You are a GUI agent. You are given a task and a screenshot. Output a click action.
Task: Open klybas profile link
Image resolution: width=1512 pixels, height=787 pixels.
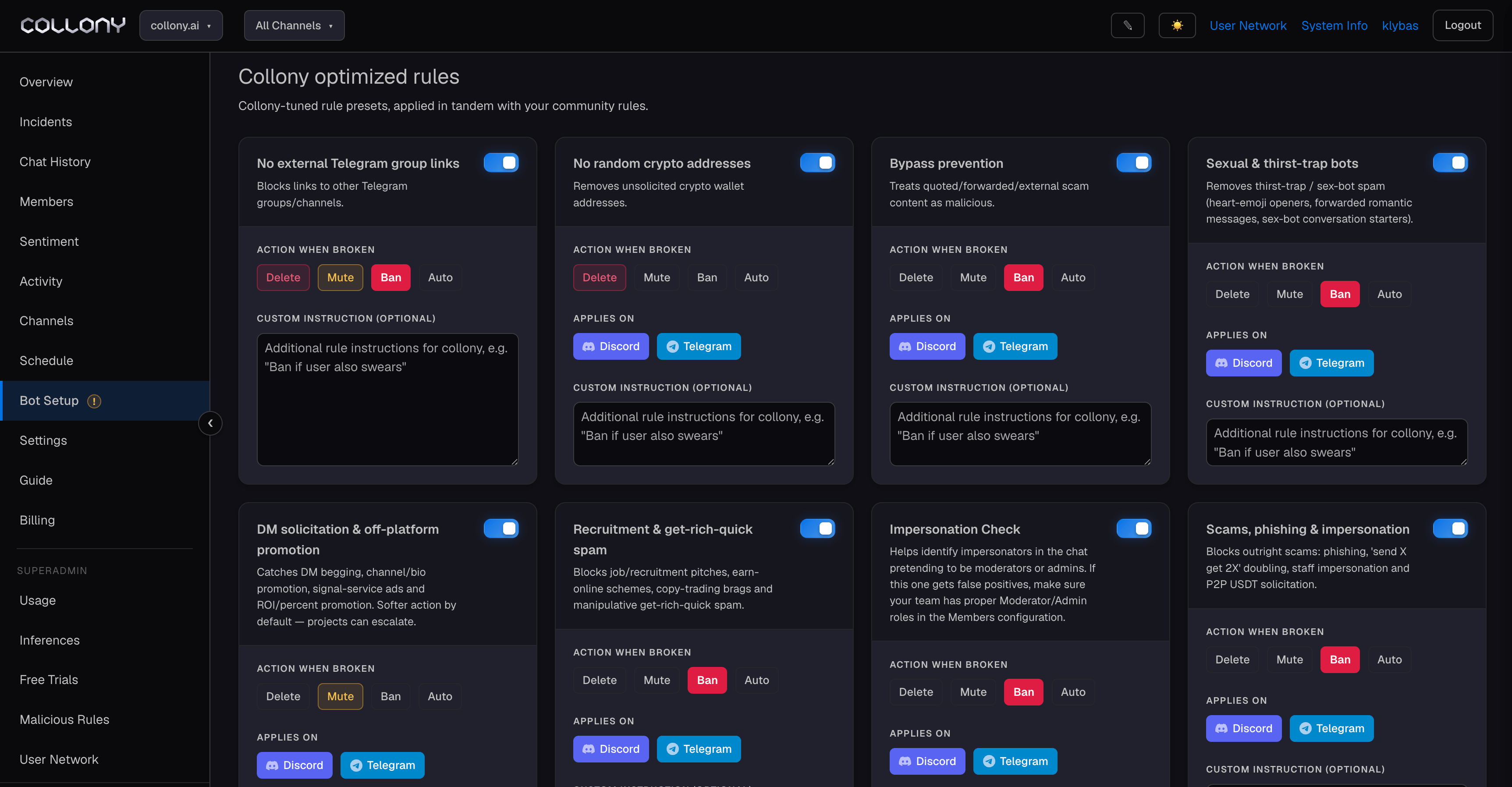(x=1400, y=25)
